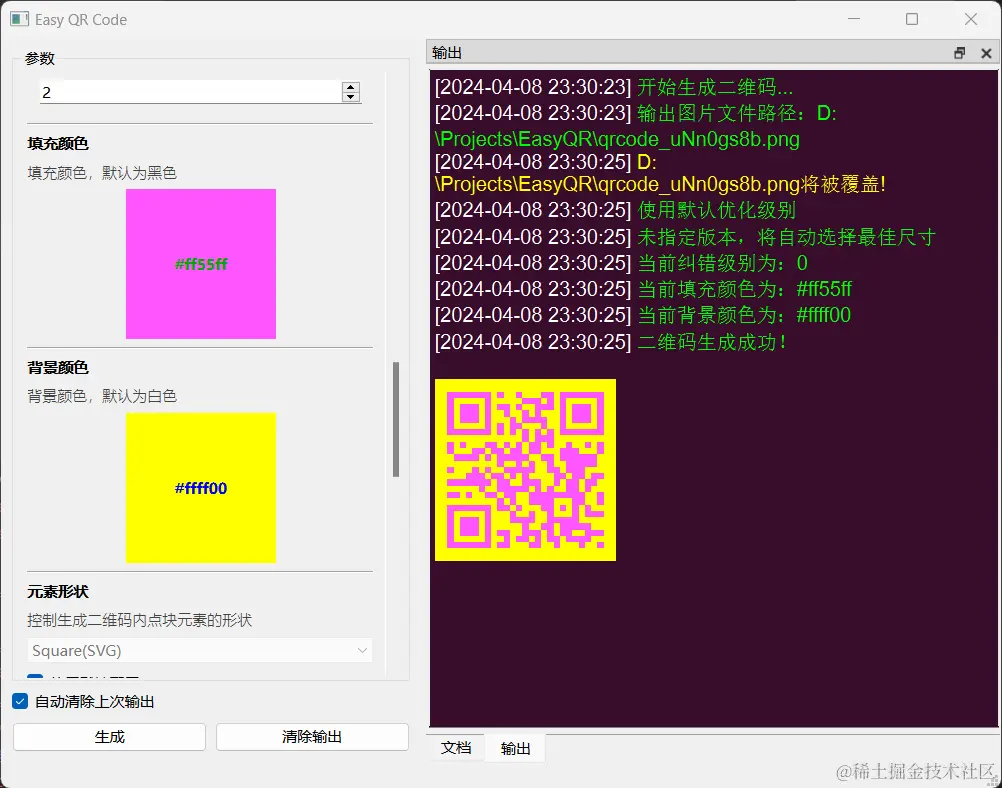This screenshot has width=1002, height=788.
Task: Decrease the parameter value with down arrow
Action: click(350, 97)
